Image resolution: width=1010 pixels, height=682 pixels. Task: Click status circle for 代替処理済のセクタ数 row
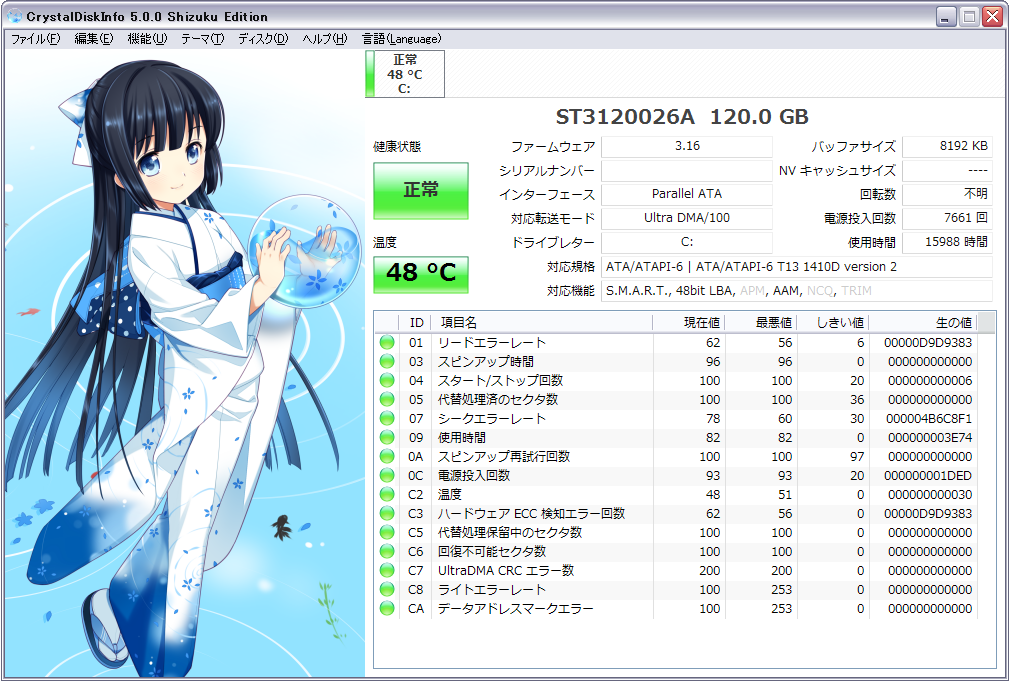coord(386,399)
